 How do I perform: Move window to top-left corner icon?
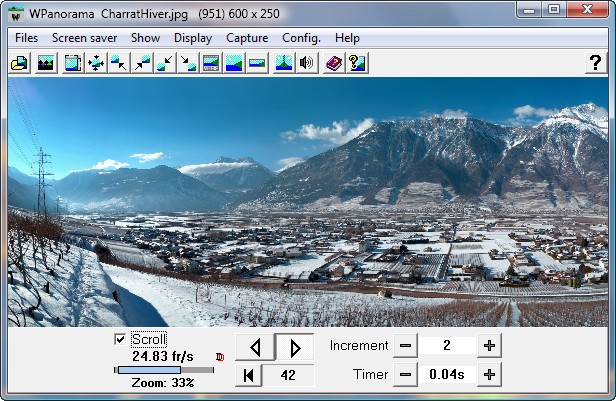coord(119,63)
